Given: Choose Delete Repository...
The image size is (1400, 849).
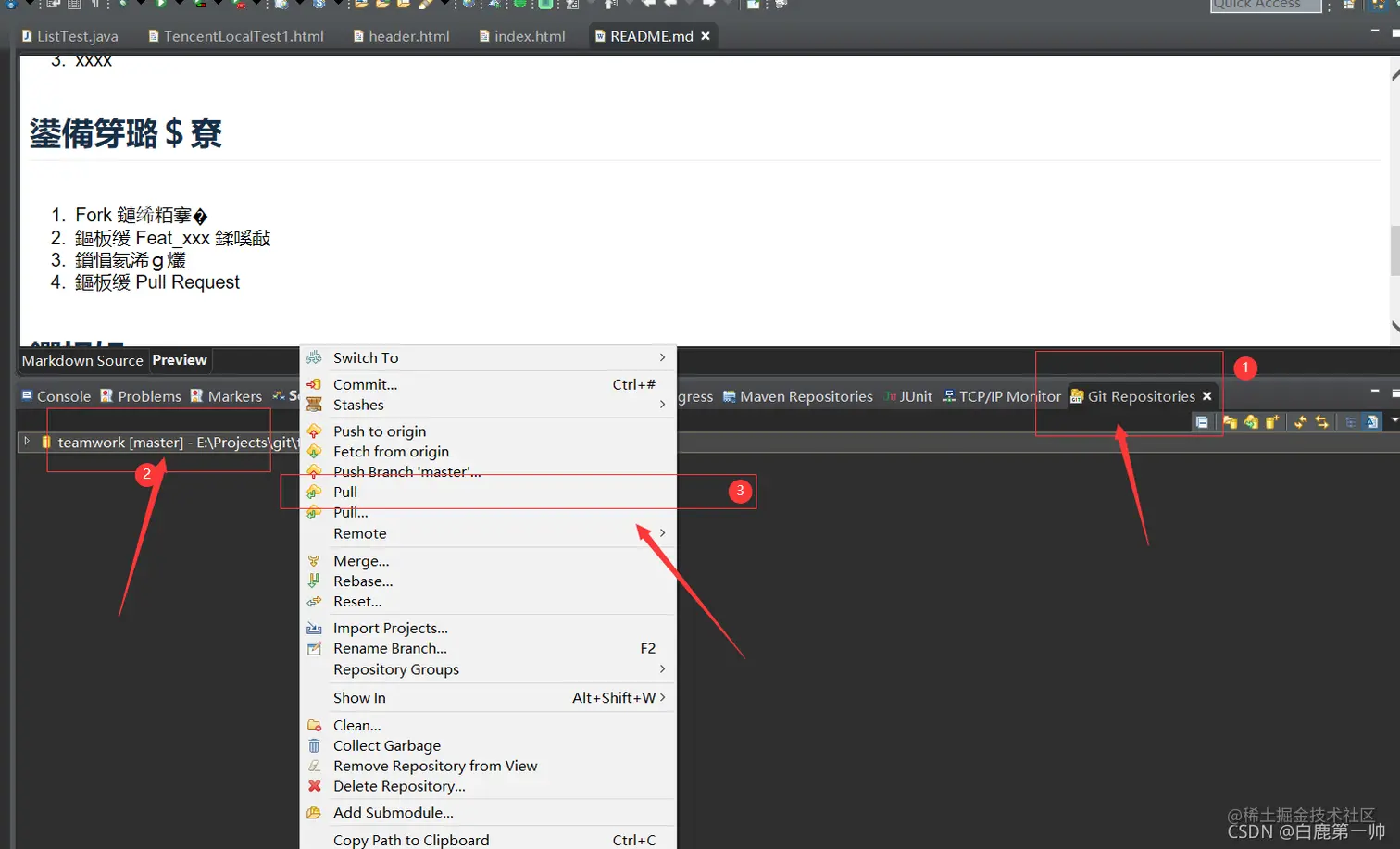Looking at the screenshot, I should pos(488,786).
